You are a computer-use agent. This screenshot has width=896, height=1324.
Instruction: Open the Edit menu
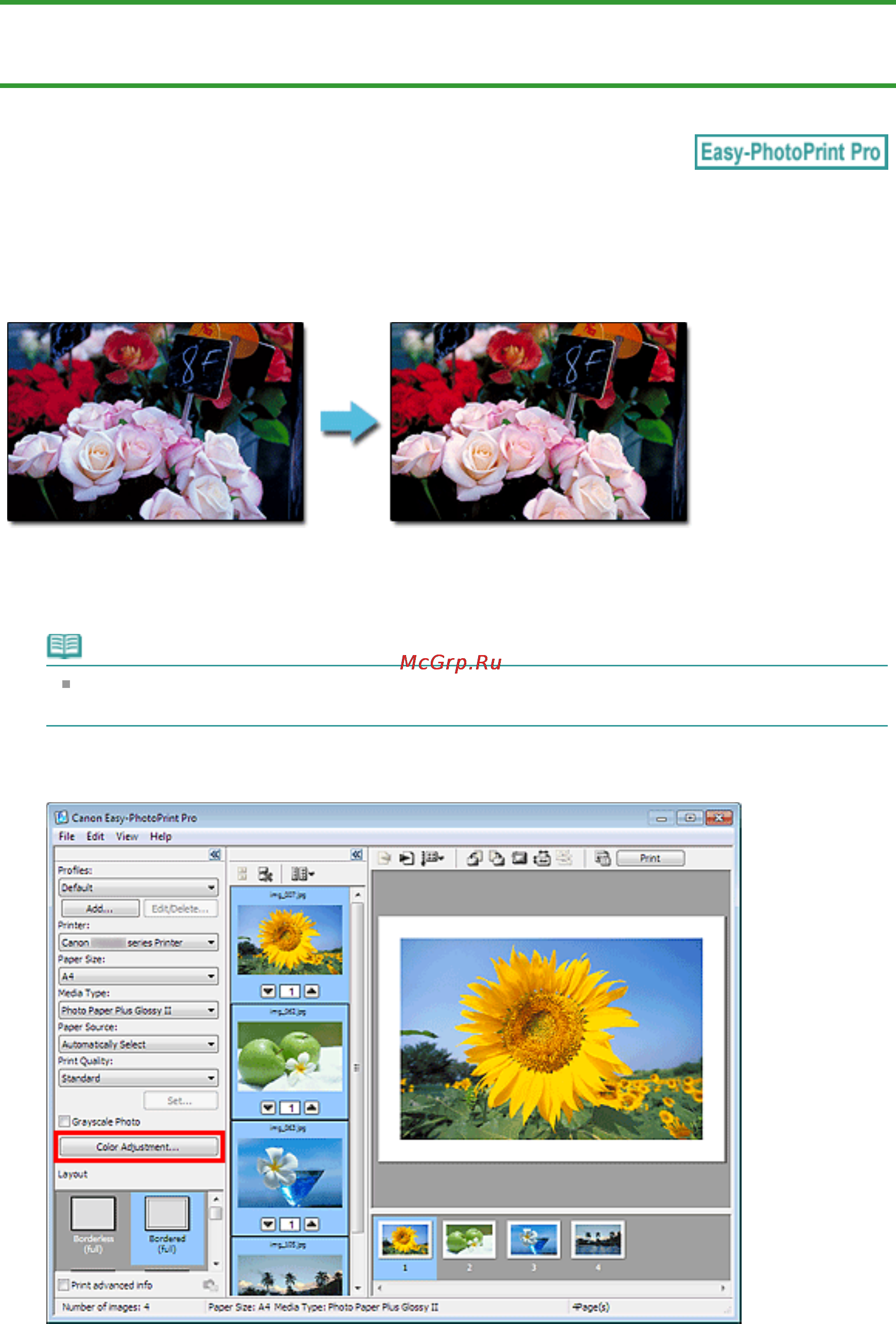(x=95, y=836)
